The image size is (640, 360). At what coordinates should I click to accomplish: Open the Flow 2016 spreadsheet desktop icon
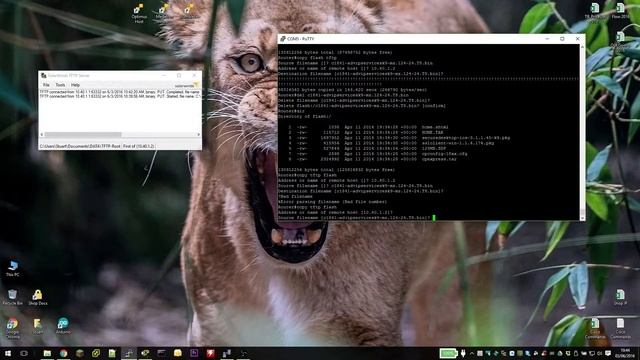pos(620,11)
